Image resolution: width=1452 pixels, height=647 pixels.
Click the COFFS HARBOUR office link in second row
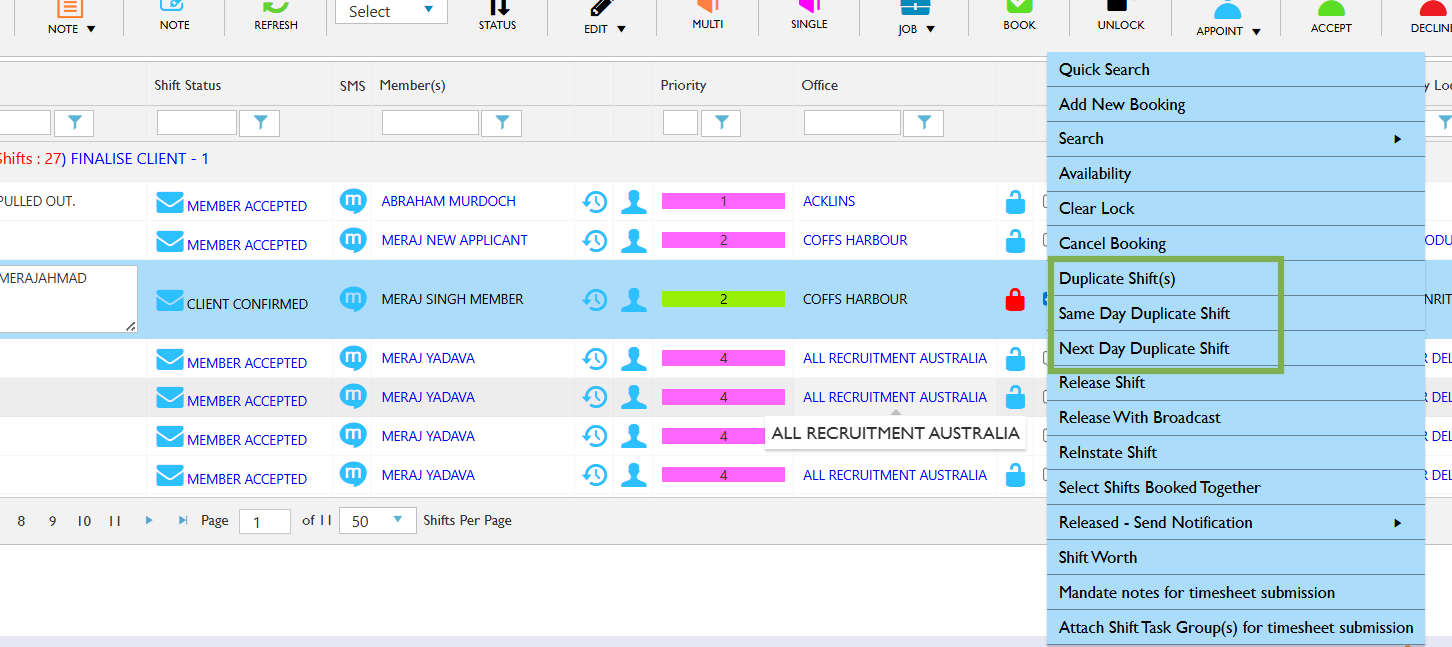click(855, 240)
